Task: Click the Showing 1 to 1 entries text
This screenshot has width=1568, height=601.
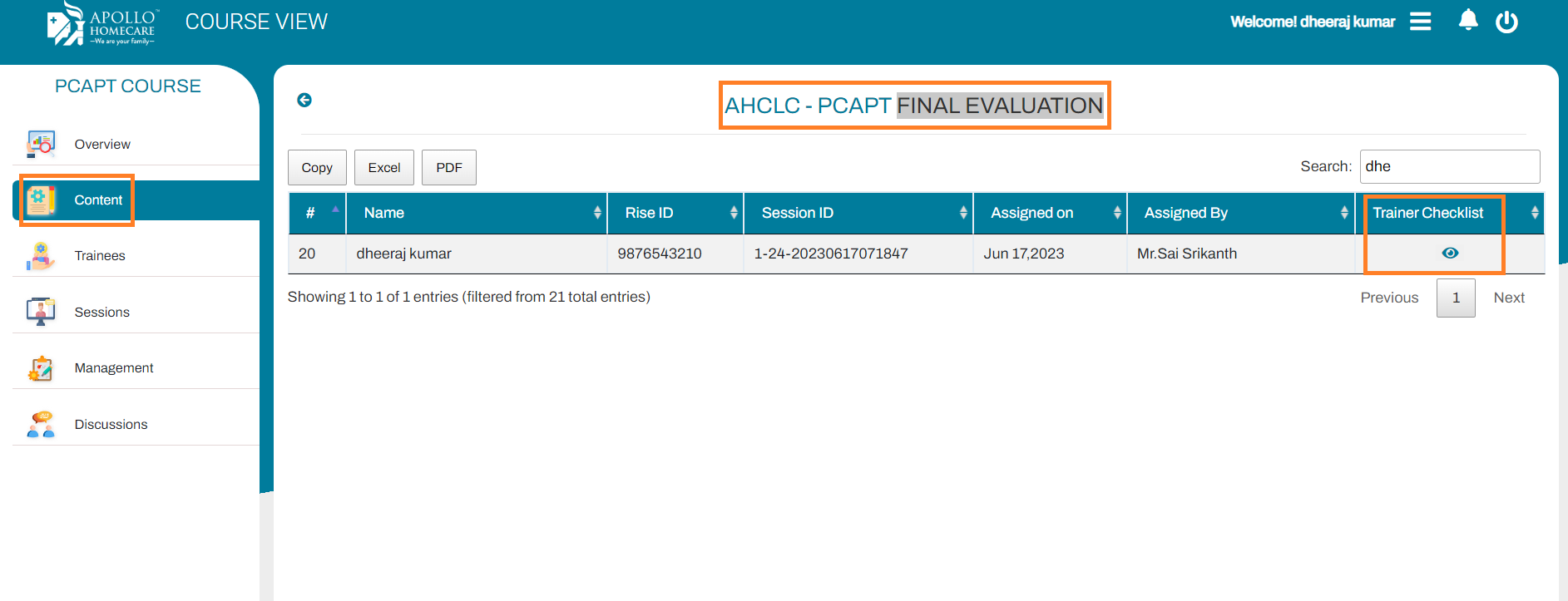Action: click(469, 297)
